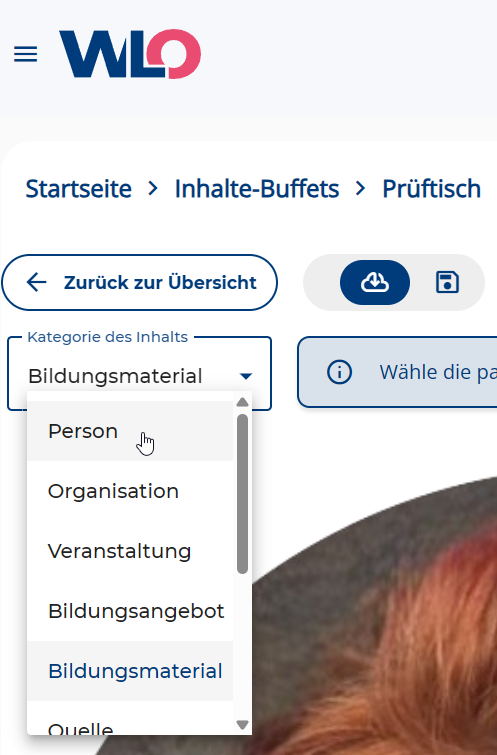Click the dropdown list scroll-up arrow
Screen dimensions: 497x755
coord(243,402)
